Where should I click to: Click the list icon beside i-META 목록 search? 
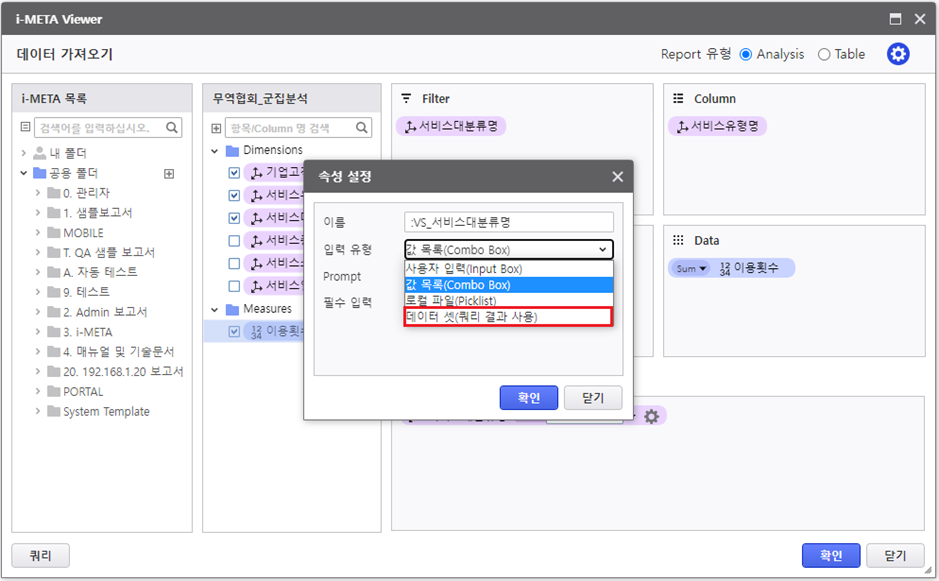click(26, 128)
